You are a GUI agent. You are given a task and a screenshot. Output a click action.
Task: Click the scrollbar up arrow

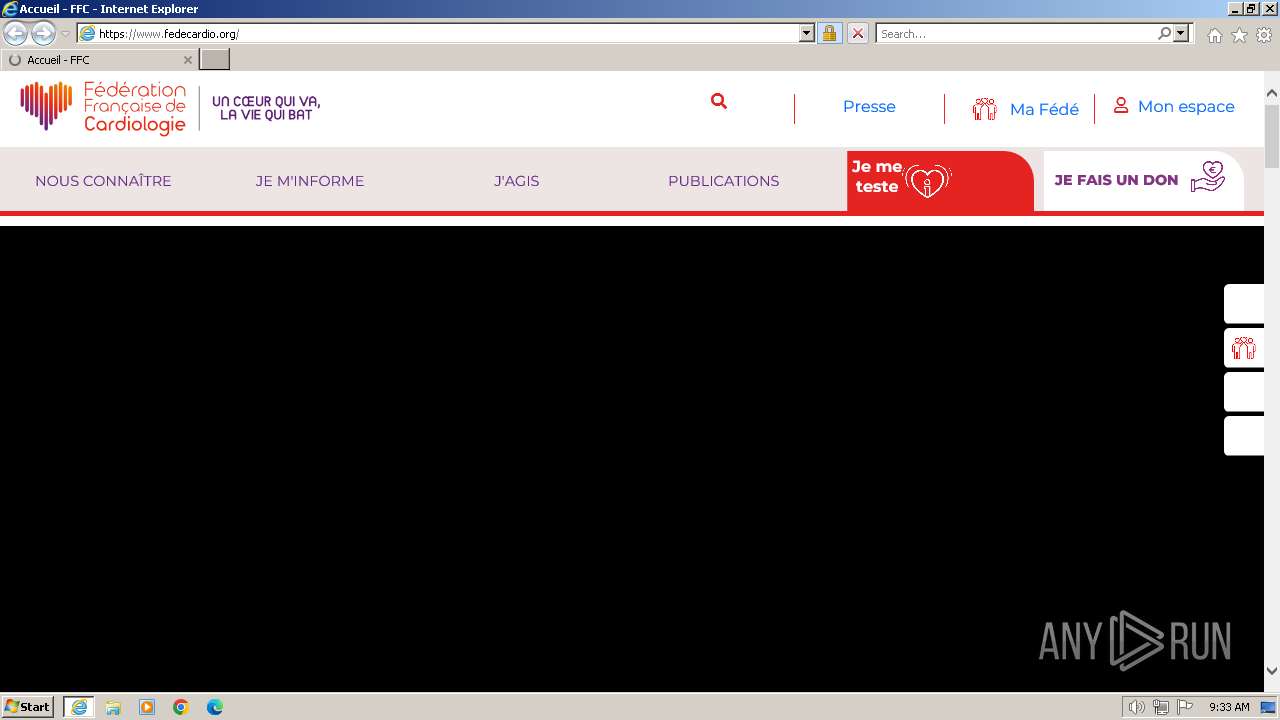click(1272, 93)
